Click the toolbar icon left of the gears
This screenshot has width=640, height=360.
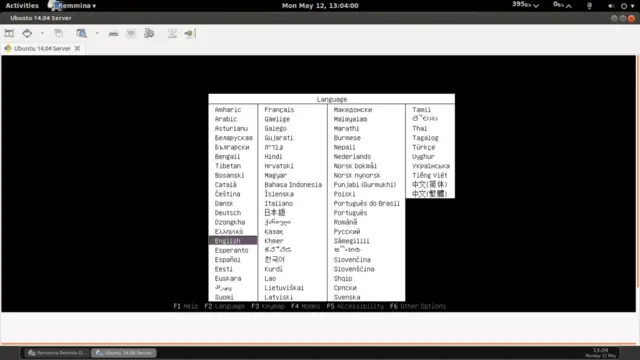(x=131, y=33)
